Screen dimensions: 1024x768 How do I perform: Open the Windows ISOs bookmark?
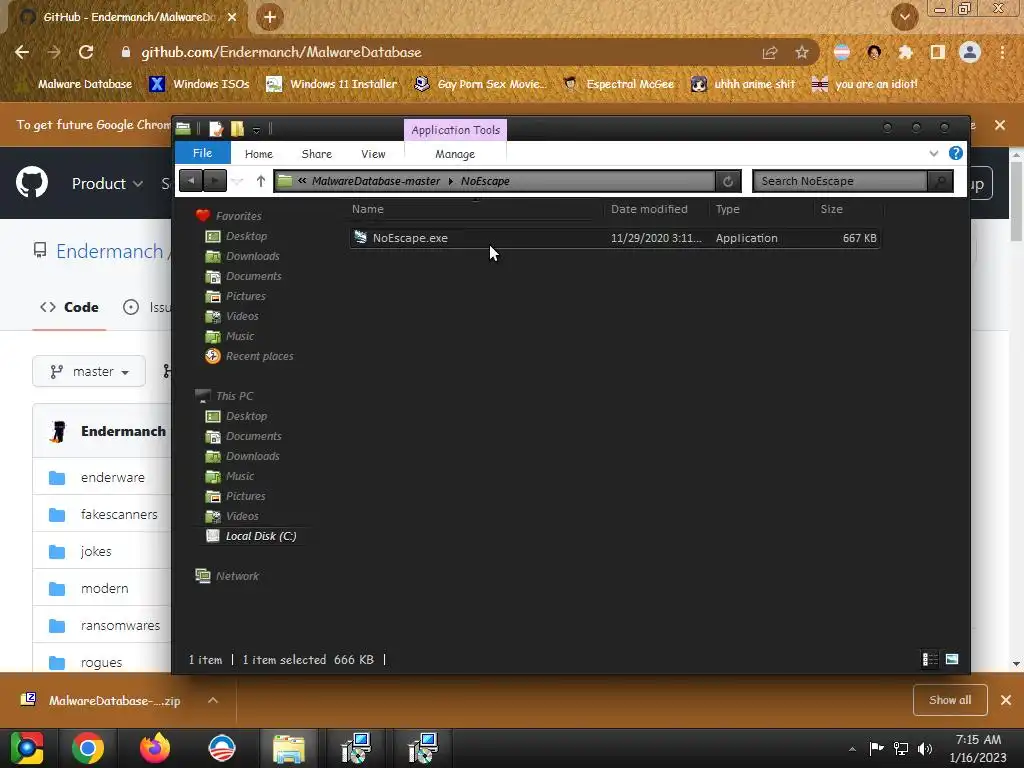pyautogui.click(x=199, y=84)
